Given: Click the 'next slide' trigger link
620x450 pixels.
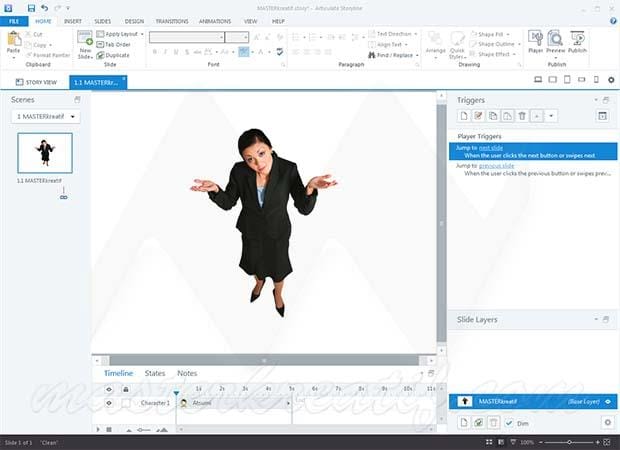Looking at the screenshot, I should coord(491,147).
